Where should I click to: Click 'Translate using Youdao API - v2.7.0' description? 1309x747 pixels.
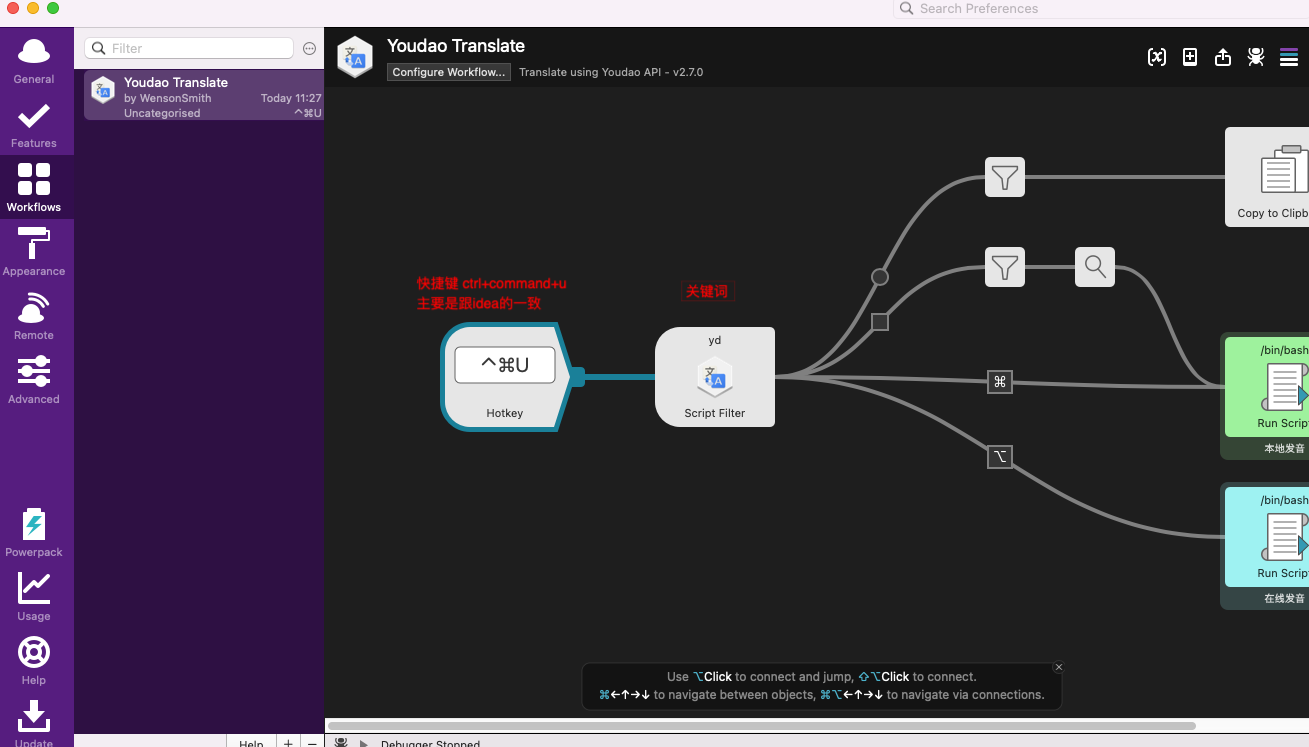pos(611,72)
